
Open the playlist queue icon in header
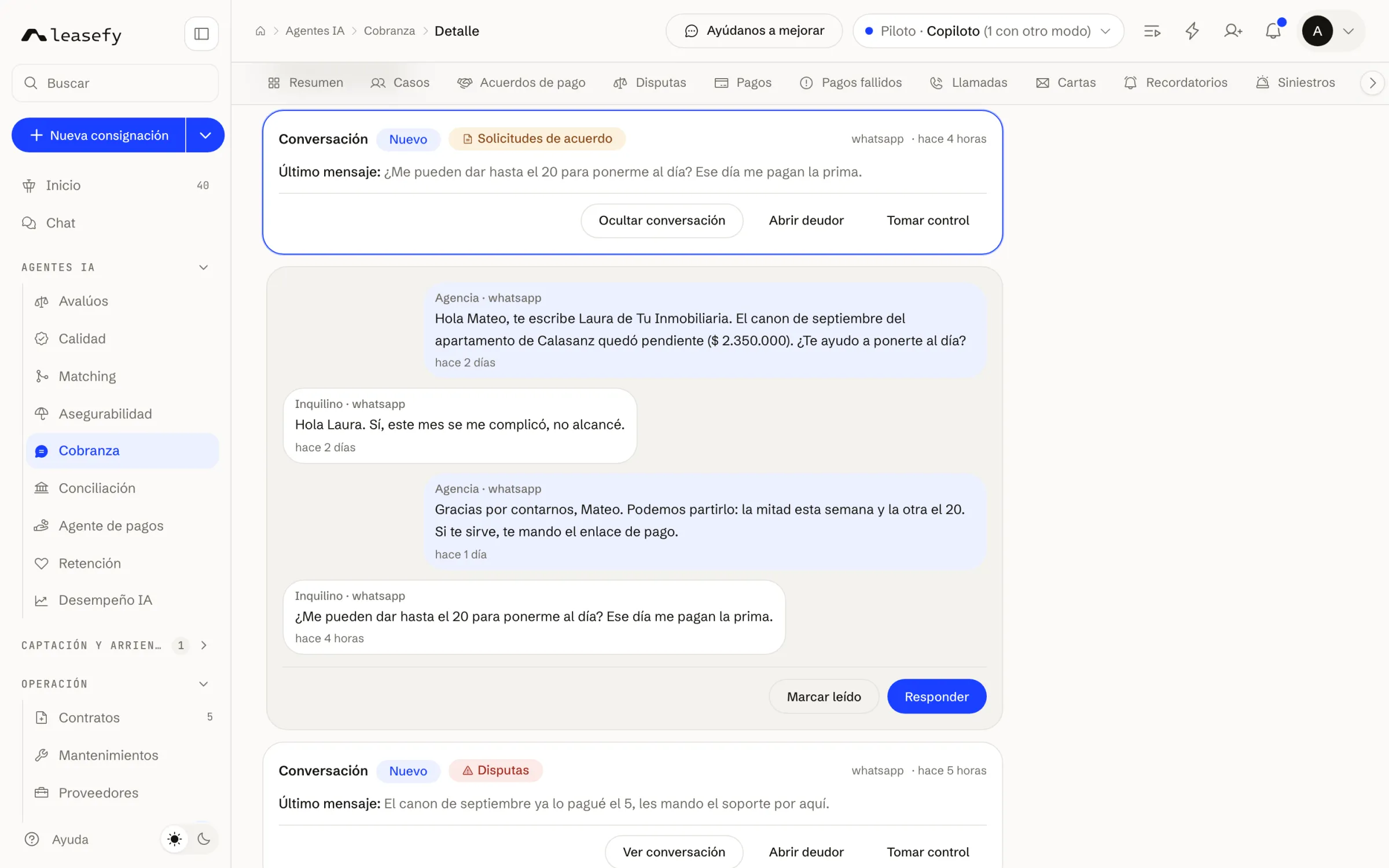click(1152, 31)
